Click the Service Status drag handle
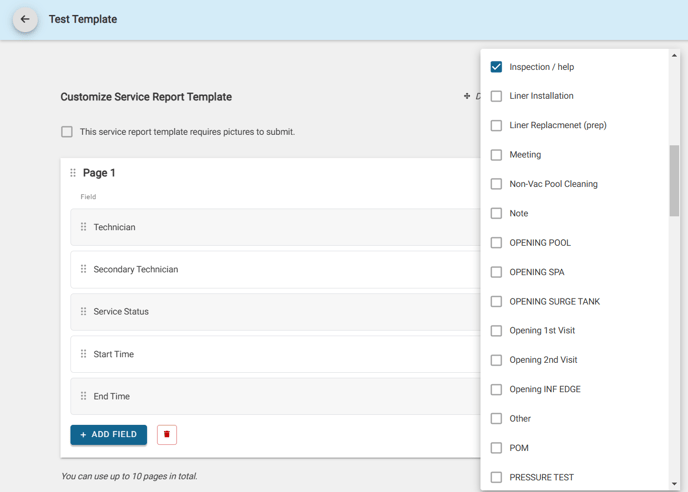Screen dimensions: 688x492 (x=83, y=311)
